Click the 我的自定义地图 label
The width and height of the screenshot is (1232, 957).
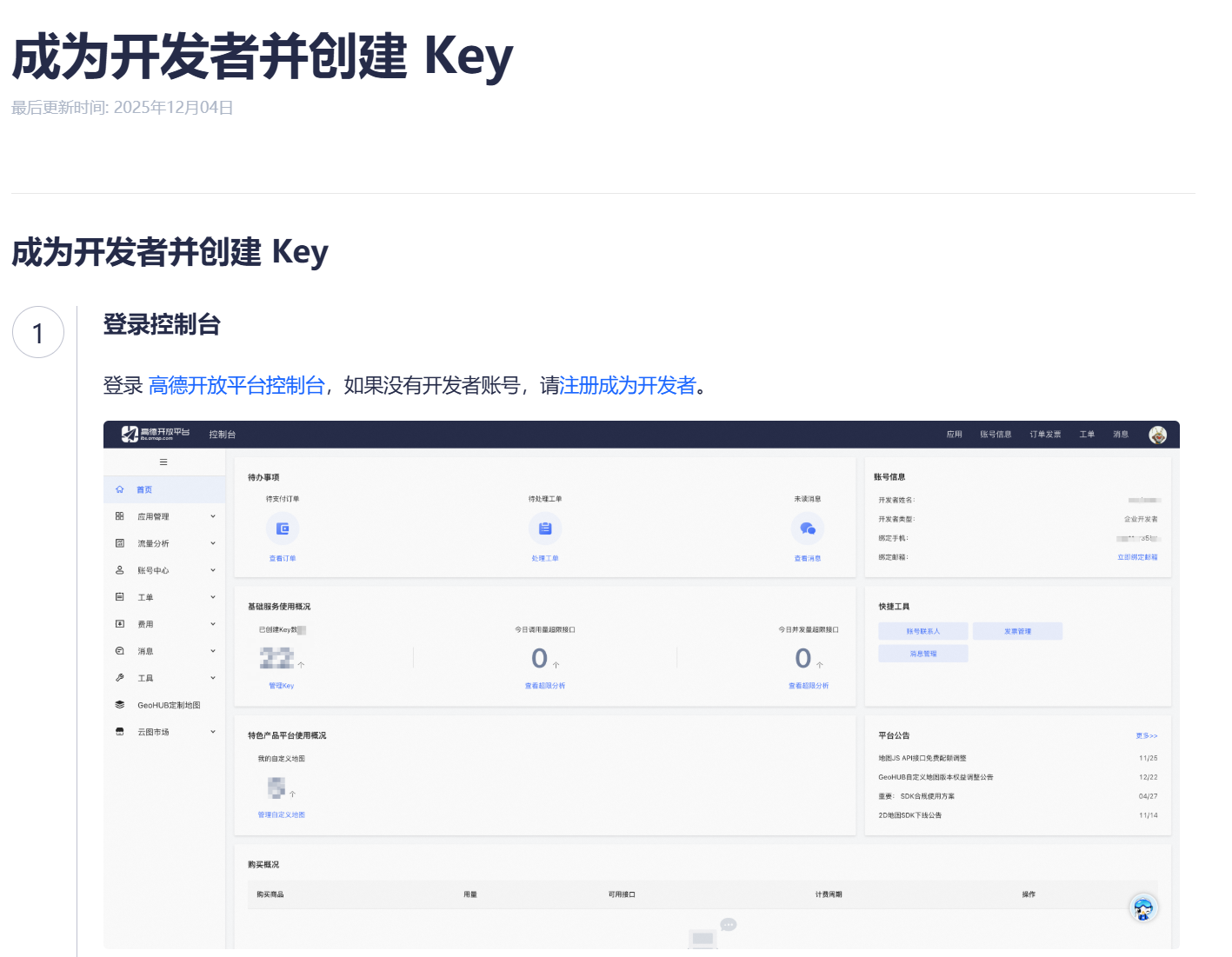[282, 759]
